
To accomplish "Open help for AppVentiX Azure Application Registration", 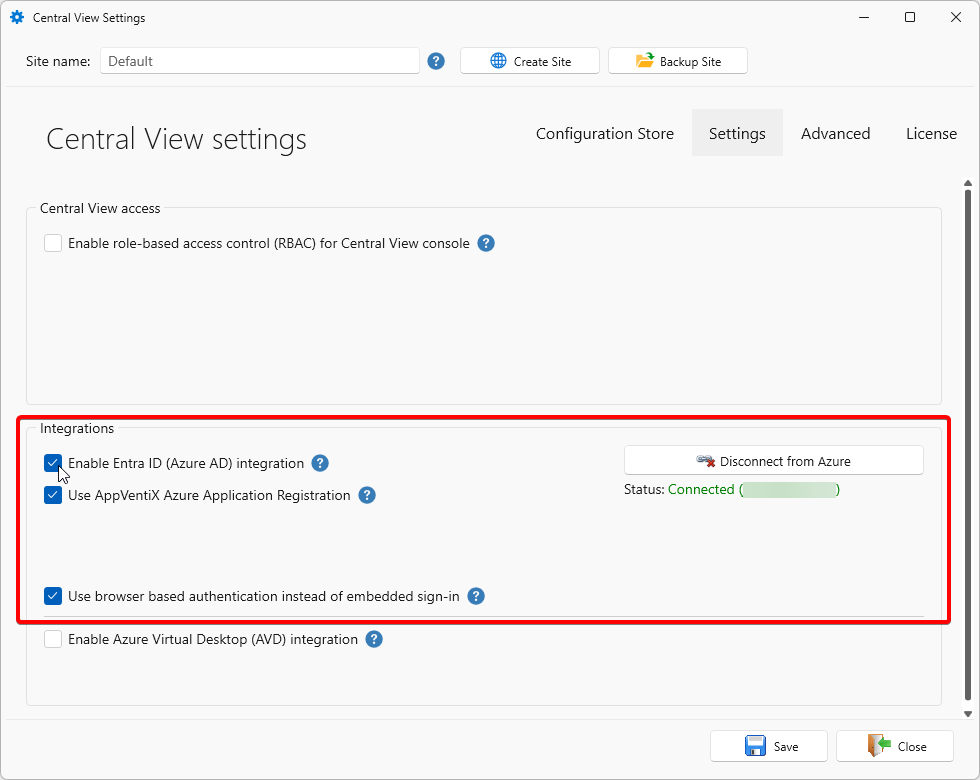I will pos(367,495).
